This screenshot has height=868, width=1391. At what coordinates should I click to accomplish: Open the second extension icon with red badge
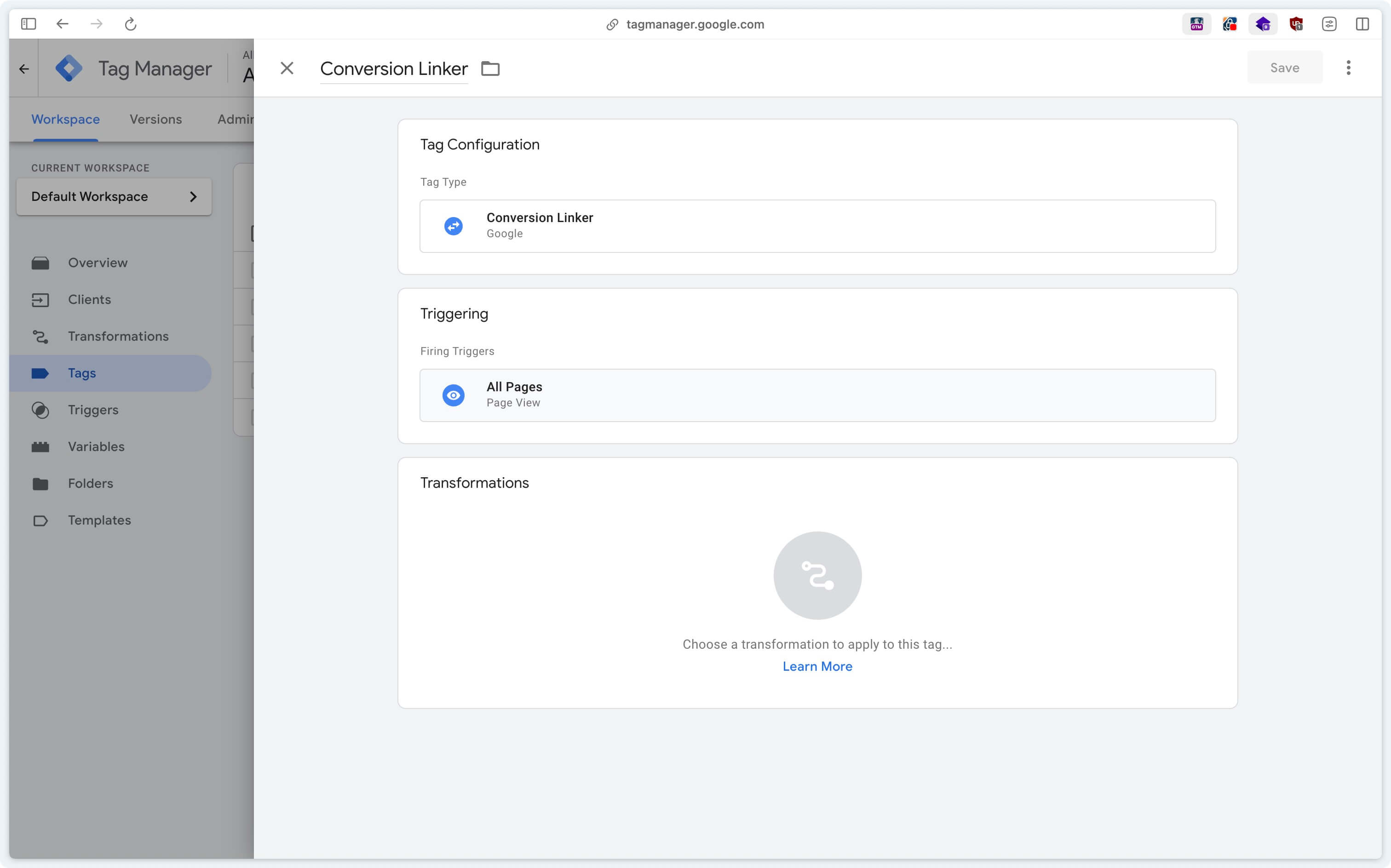[1230, 24]
